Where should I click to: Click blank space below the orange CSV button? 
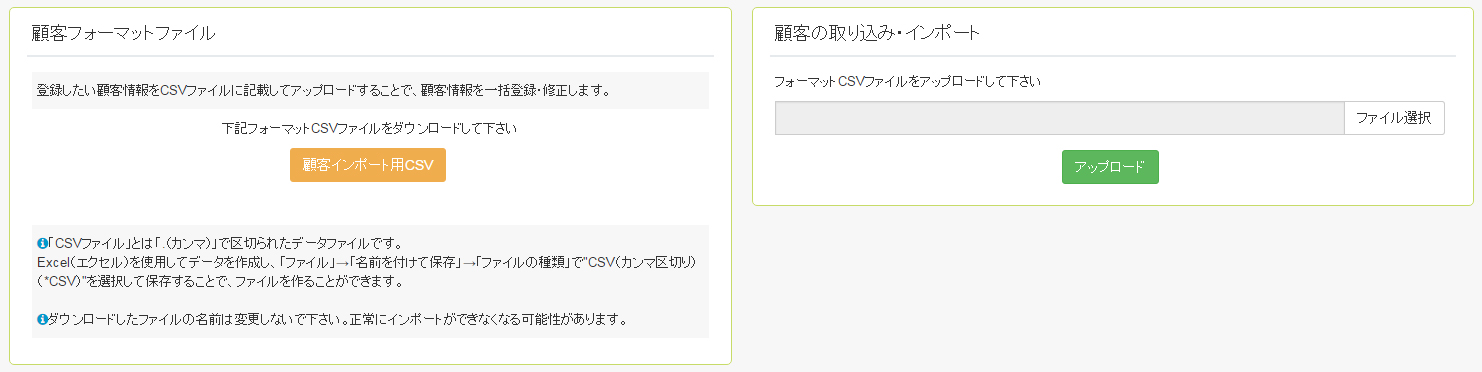coord(369,203)
